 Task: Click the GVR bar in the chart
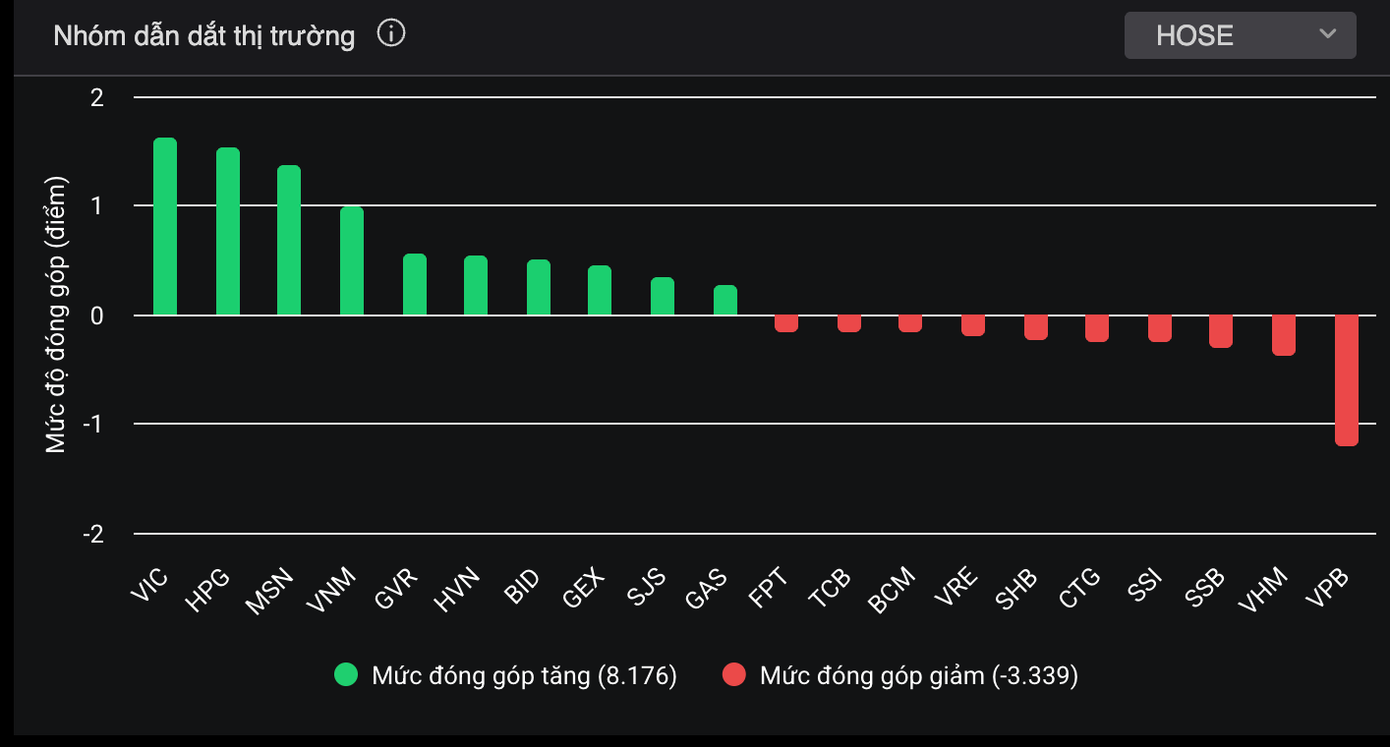point(415,285)
